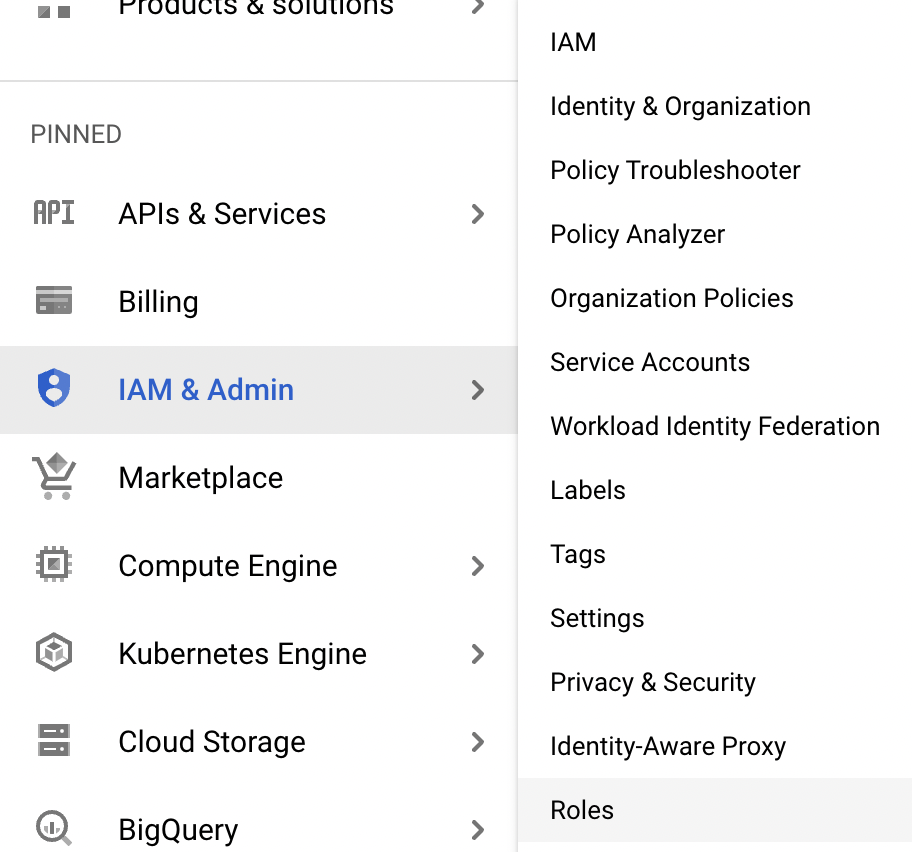
Task: Open the Marketplace menu entry
Action: coord(259,477)
